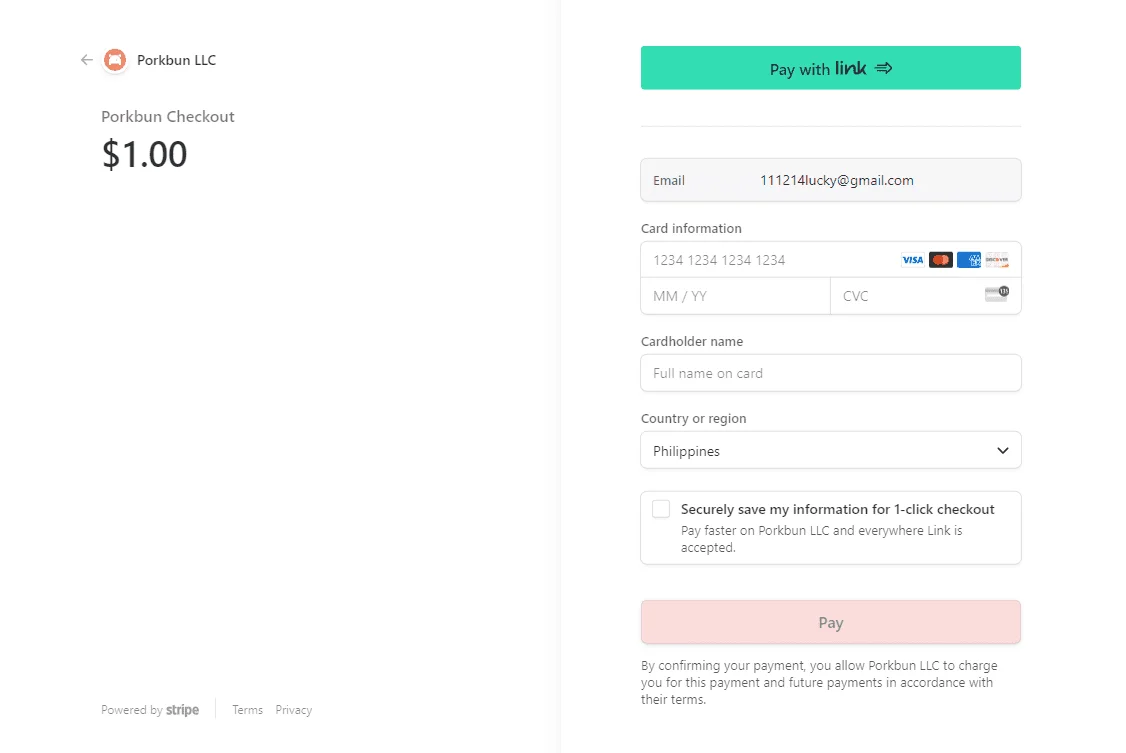Image resolution: width=1126 pixels, height=753 pixels.
Task: Click the Discover card icon
Action: [997, 260]
